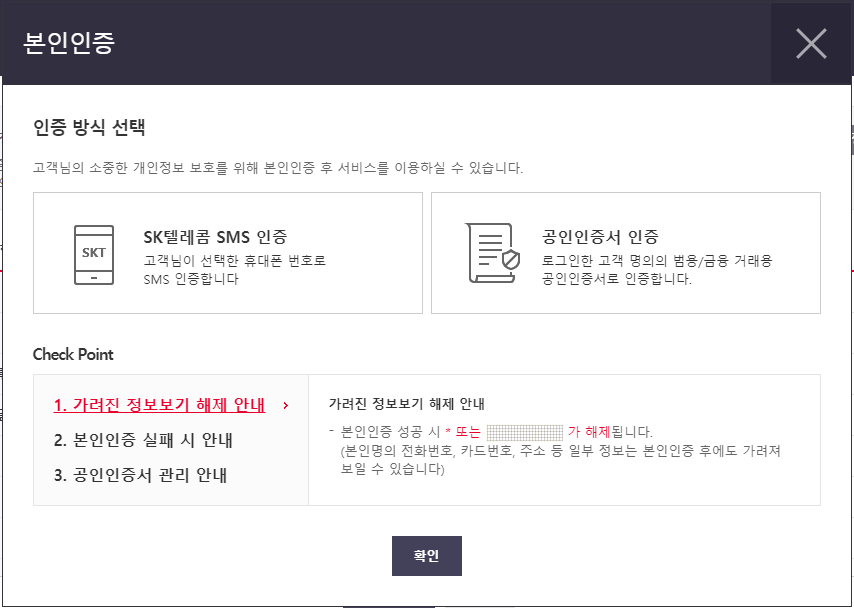Click the 확인 button
854x608 pixels.
(x=426, y=556)
